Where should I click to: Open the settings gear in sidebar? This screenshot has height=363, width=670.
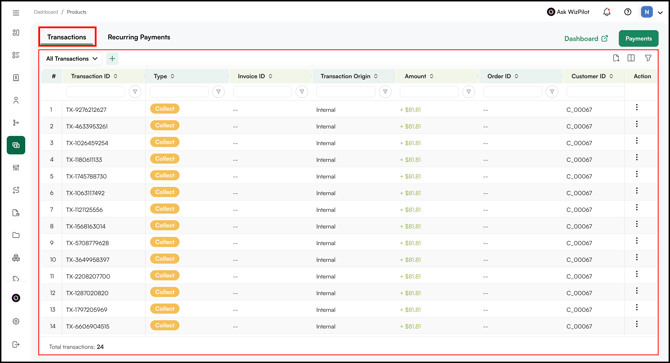tap(16, 321)
